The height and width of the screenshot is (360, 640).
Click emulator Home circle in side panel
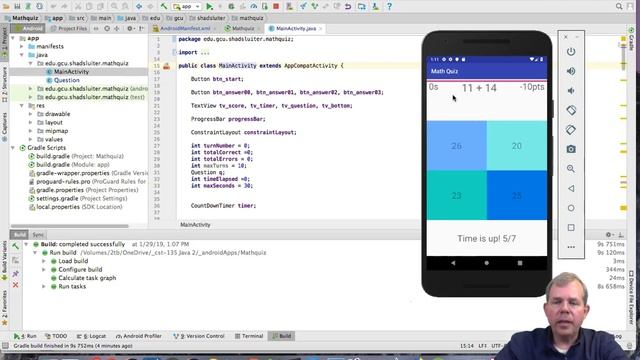tap(571, 208)
